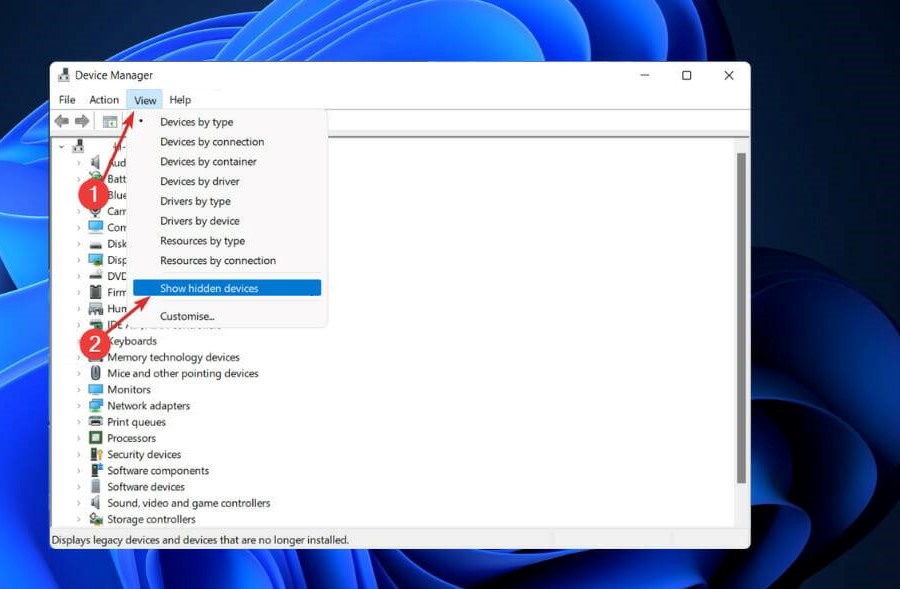Viewport: 900px width, 589px height.
Task: Click the show/hide console tree toolbar icon
Action: [x=110, y=121]
